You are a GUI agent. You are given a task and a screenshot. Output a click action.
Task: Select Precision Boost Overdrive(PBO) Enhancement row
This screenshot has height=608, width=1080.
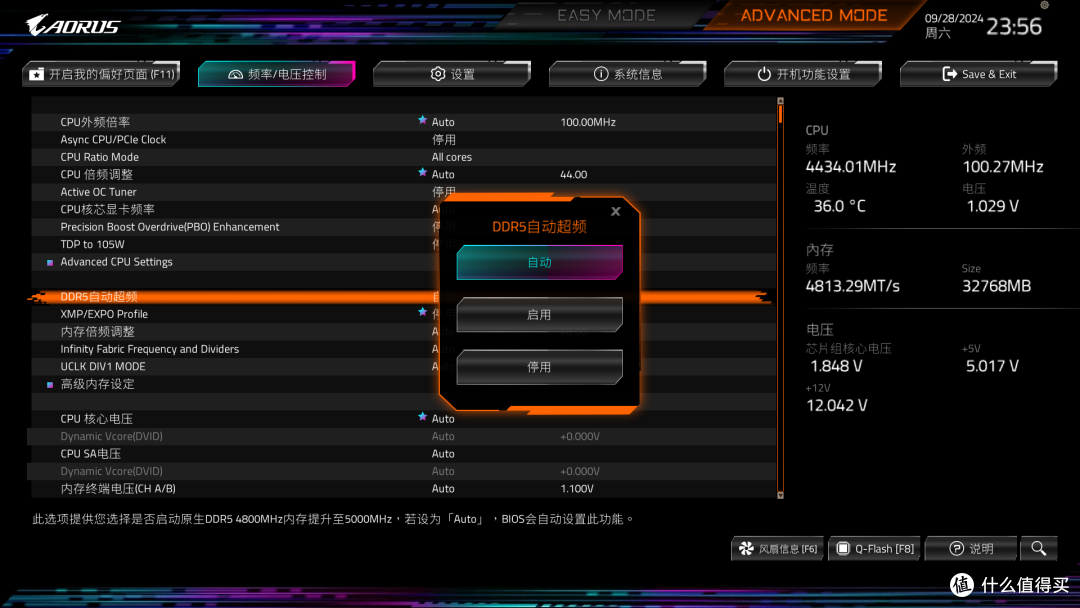[402, 227]
